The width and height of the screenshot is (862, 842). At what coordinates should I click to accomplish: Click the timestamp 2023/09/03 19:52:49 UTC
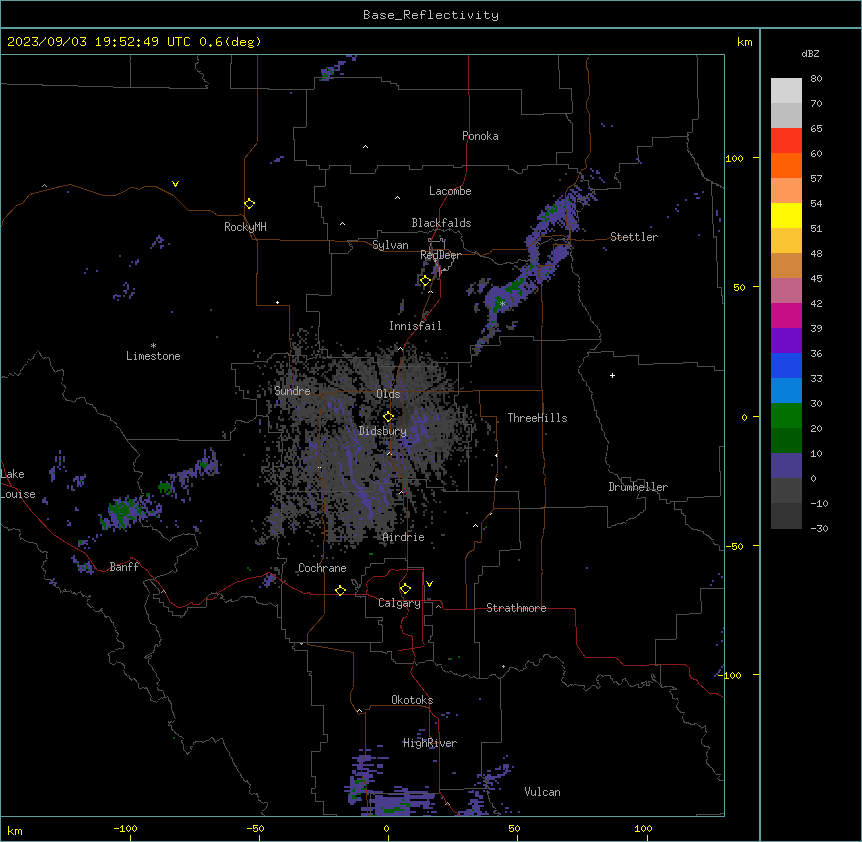pyautogui.click(x=100, y=42)
